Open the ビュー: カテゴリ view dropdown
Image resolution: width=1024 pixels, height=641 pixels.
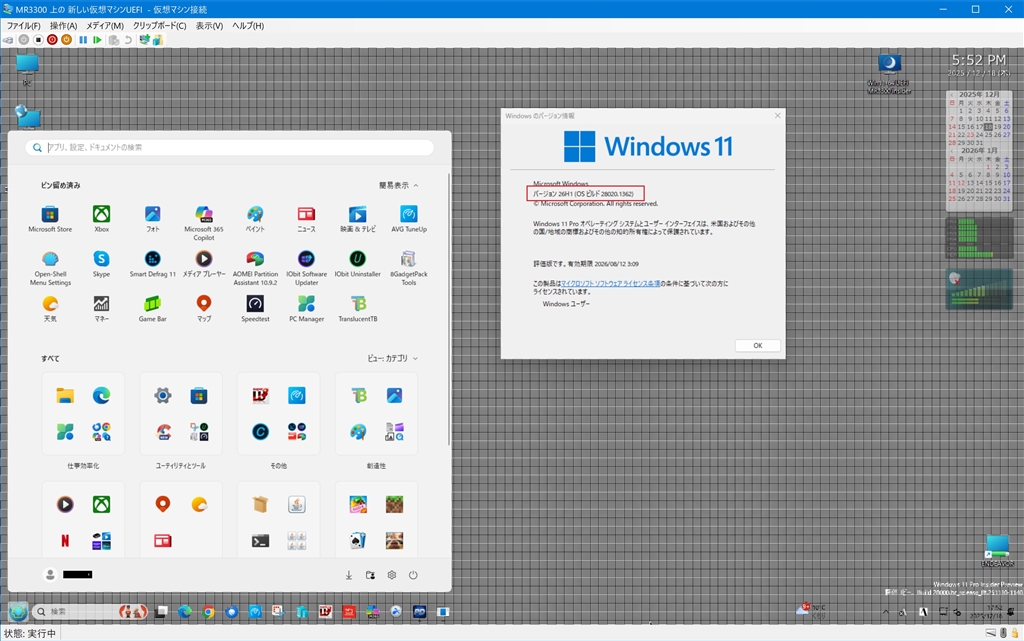(x=392, y=358)
